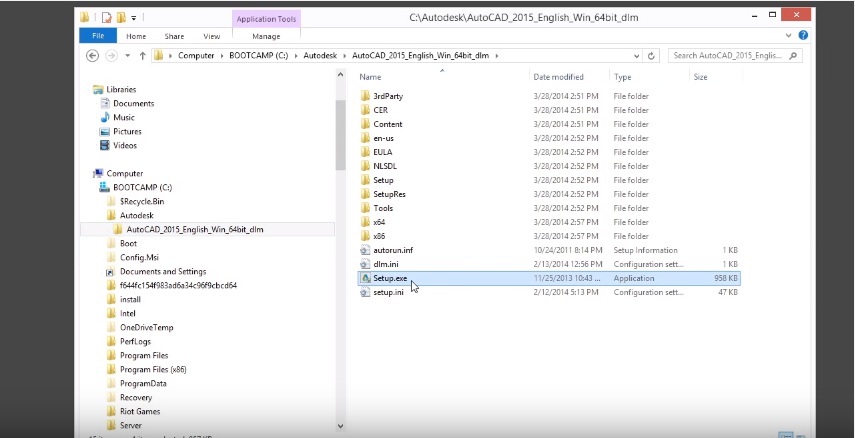Select Program Files (x86) in tree
Screen dimensions: 855x438
pos(146,370)
